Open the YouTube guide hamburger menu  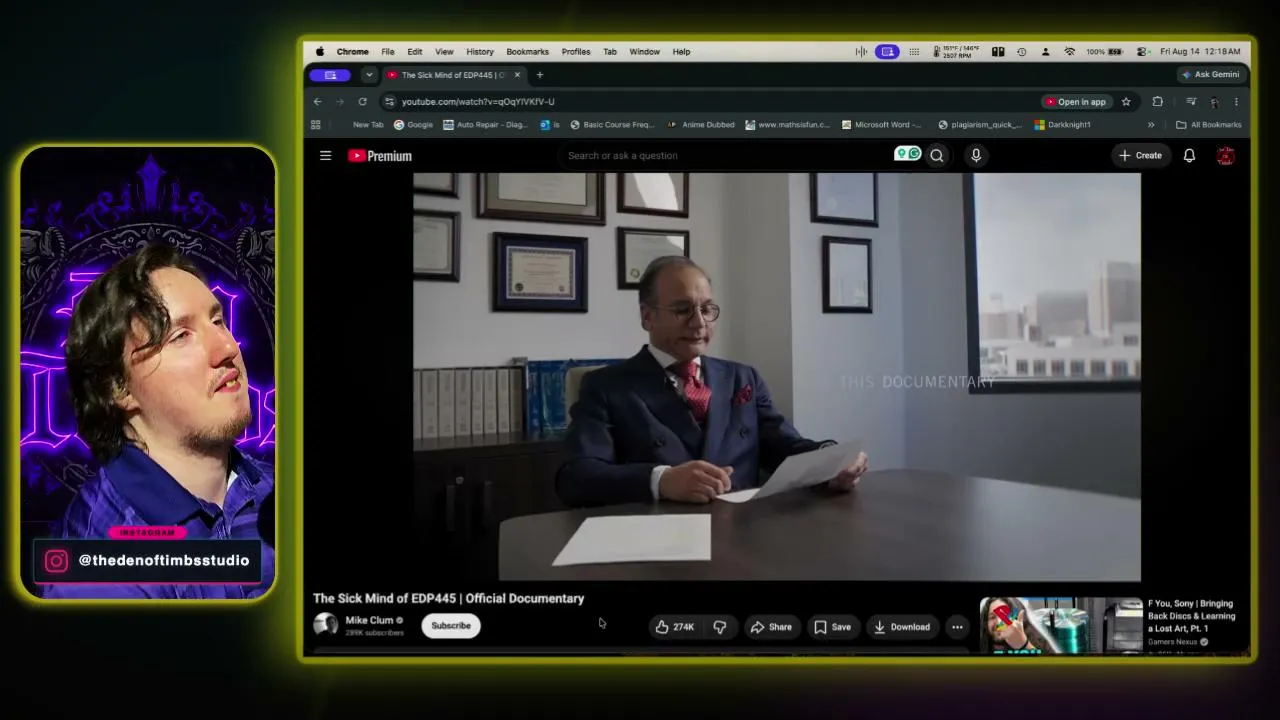click(325, 155)
